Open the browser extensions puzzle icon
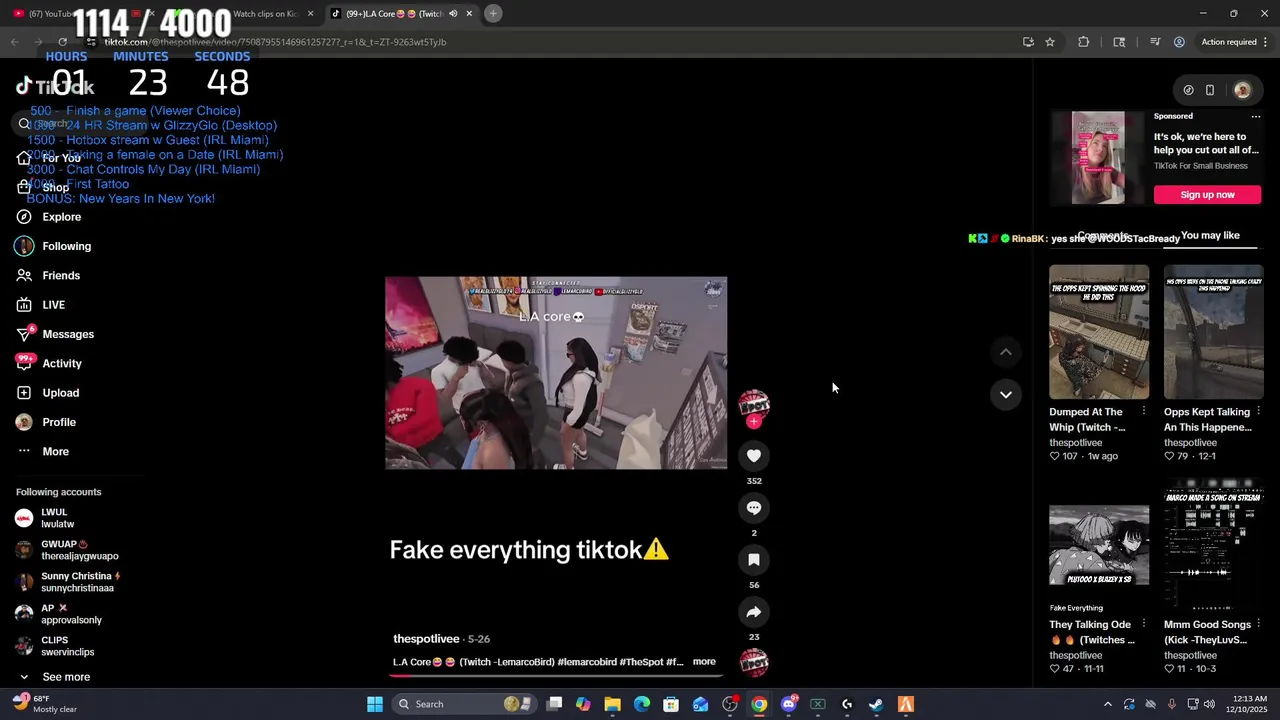Screen dimensions: 1280x720 (x=1083, y=42)
